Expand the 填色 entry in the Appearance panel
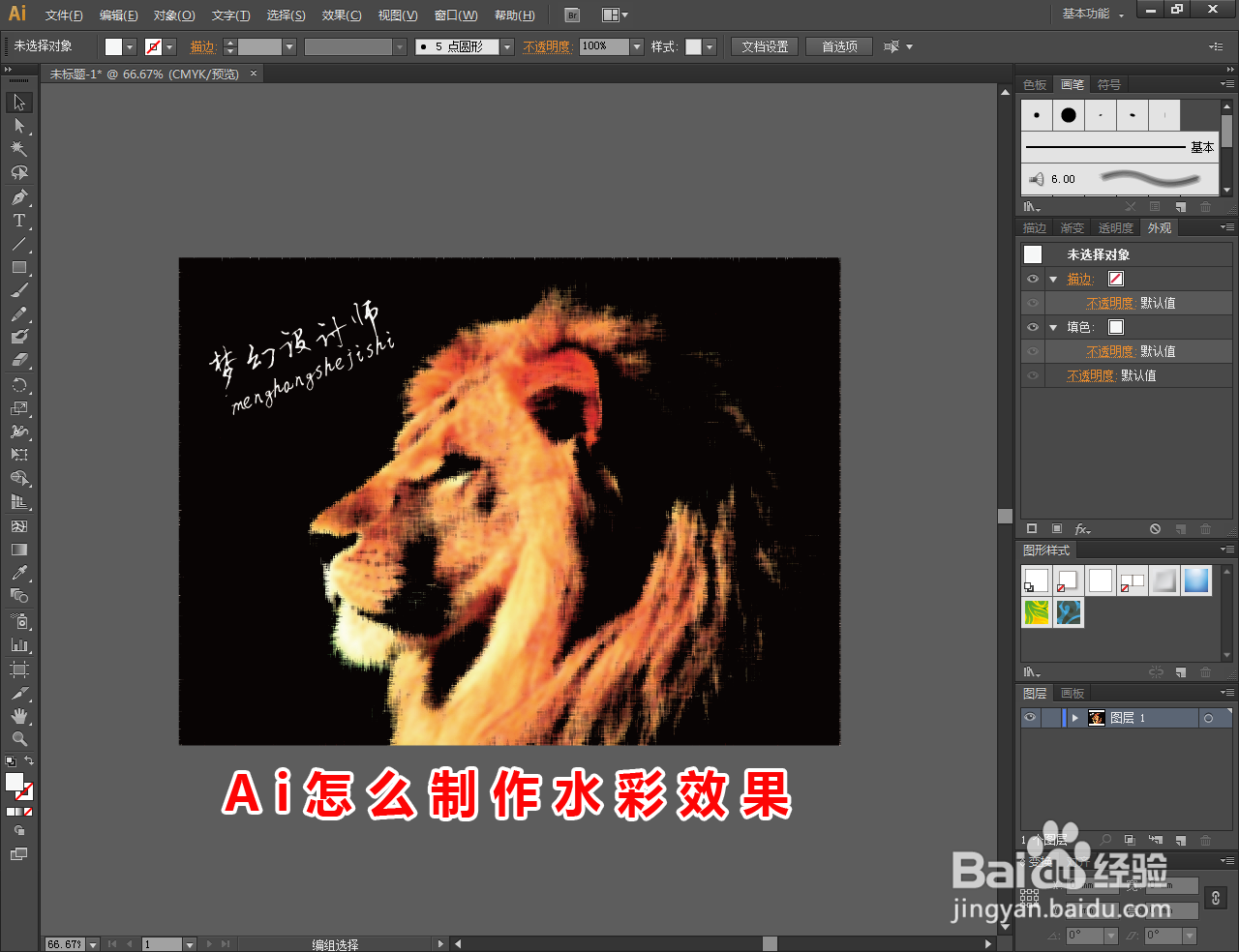 tap(1053, 327)
